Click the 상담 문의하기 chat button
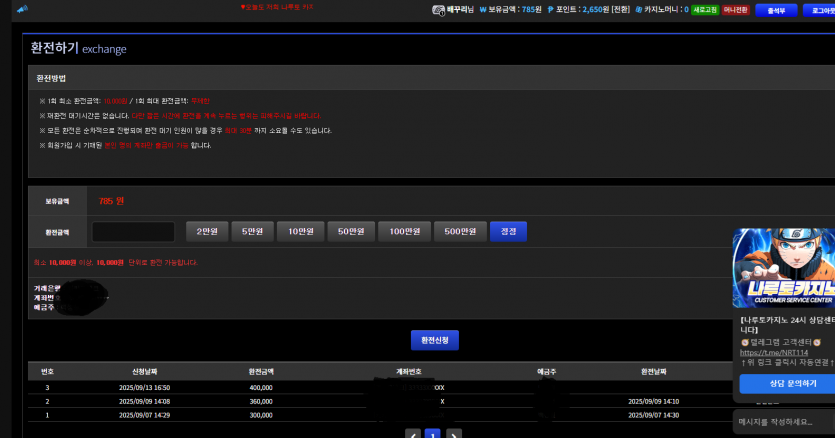Viewport: 835px width, 438px height. click(x=792, y=383)
